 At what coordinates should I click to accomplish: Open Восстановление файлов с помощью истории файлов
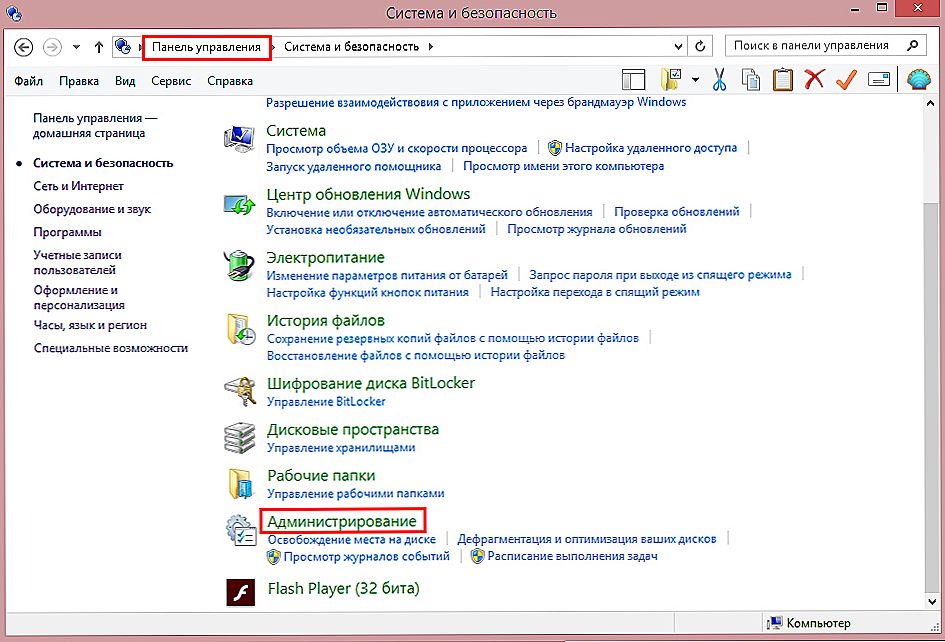(416, 356)
